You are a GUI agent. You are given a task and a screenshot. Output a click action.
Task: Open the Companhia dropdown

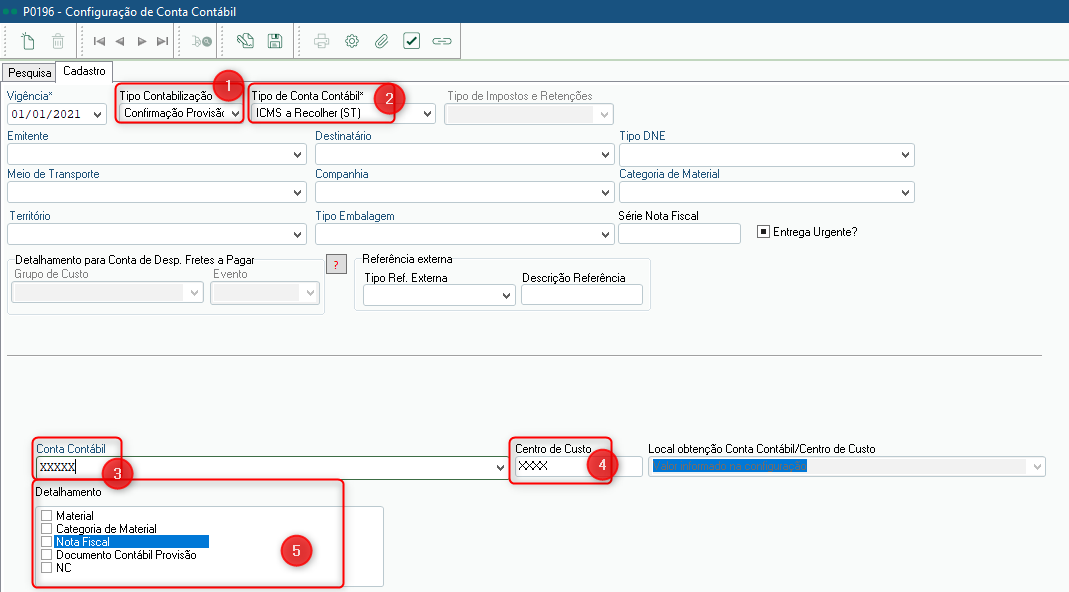(605, 193)
